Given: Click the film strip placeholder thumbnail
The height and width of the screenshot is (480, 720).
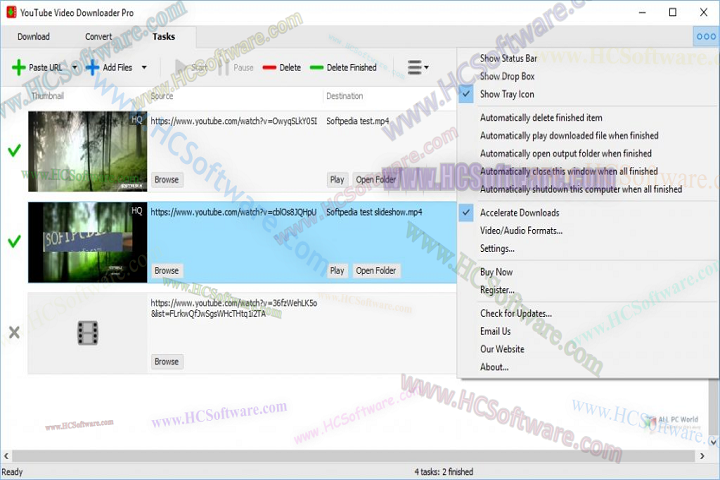Looking at the screenshot, I should [88, 333].
